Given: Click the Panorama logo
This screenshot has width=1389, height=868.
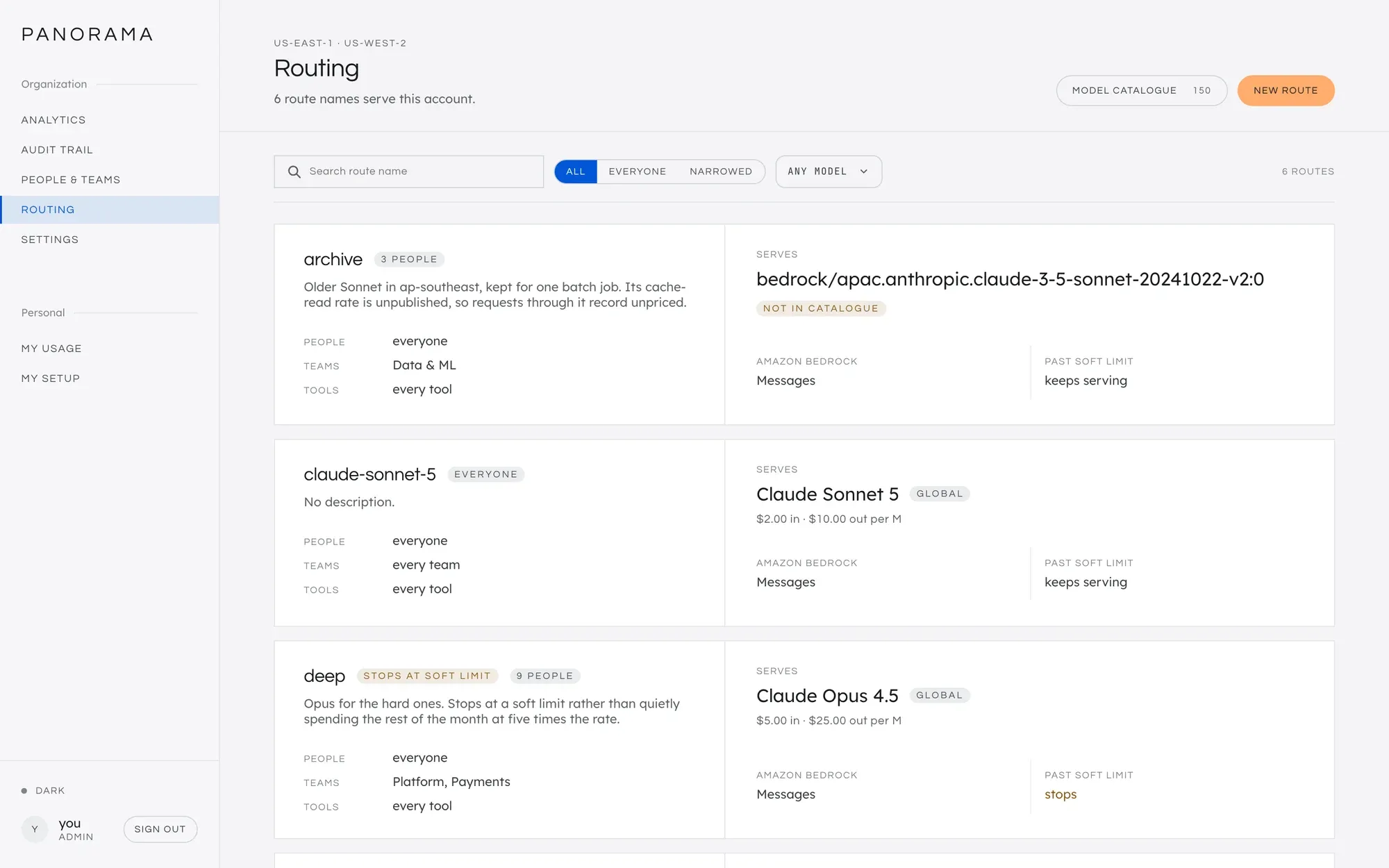Looking at the screenshot, I should 88,35.
